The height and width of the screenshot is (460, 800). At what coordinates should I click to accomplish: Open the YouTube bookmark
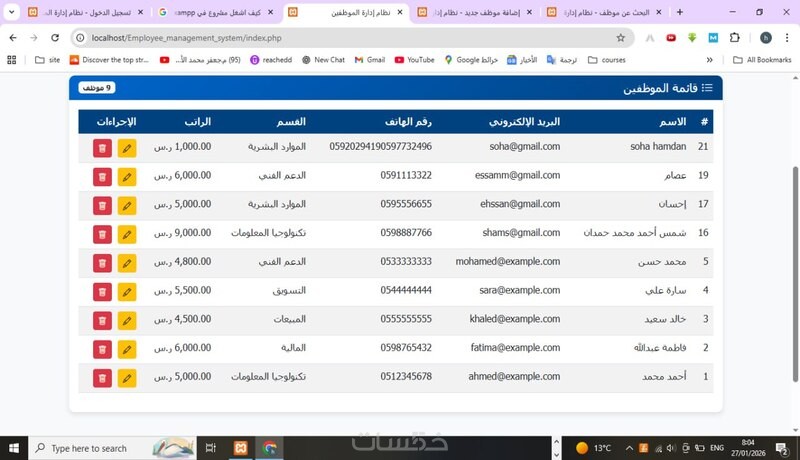pos(414,60)
